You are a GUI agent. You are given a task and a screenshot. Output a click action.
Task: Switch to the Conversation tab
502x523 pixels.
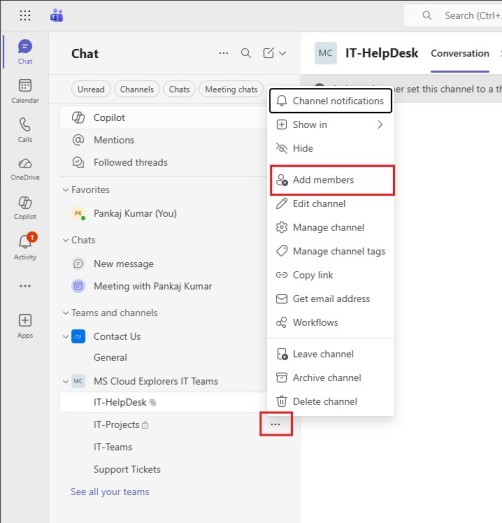460,53
